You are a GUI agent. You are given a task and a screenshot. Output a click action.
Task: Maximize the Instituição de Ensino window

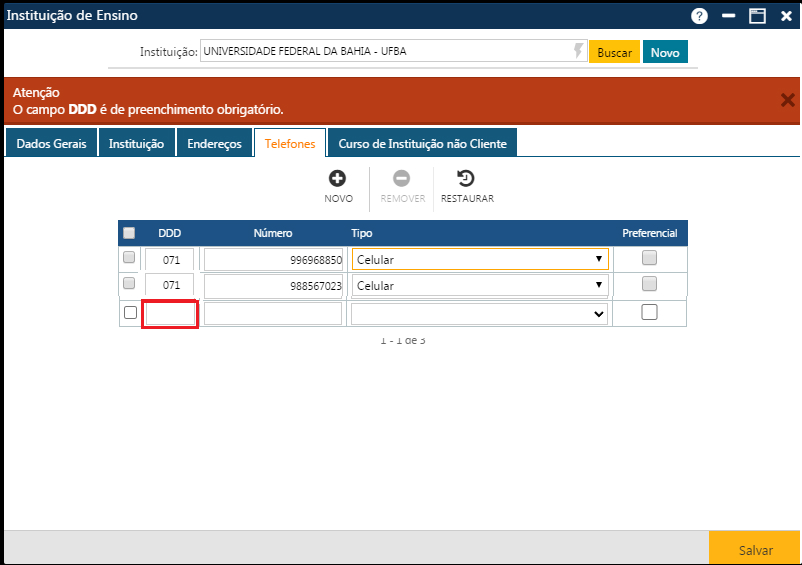click(757, 16)
